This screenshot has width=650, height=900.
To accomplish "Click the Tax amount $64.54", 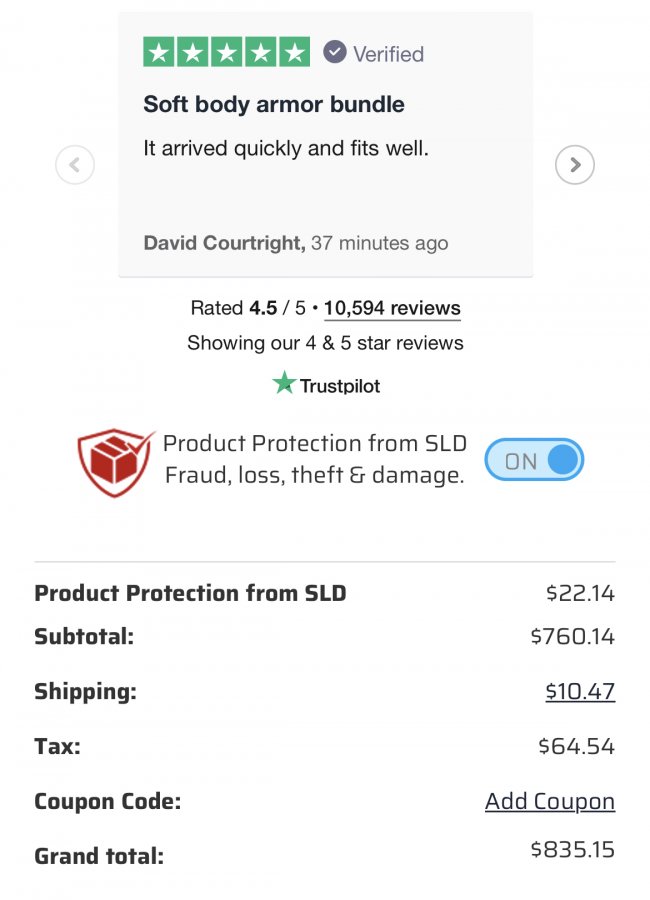I will coord(577,746).
